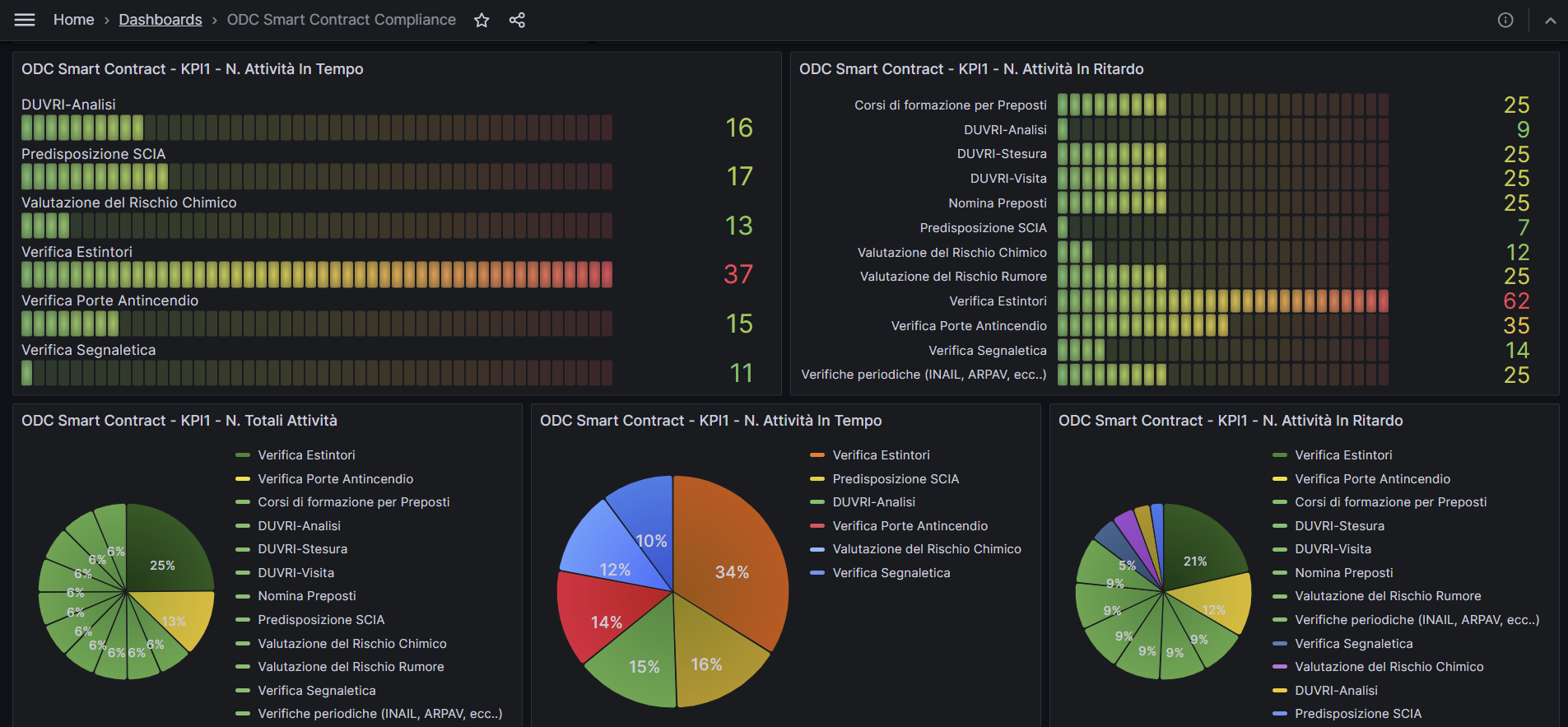Open orange color swatch beside Verifica Estintori, In Tempo legend
This screenshot has height=727, width=1568.
click(817, 455)
